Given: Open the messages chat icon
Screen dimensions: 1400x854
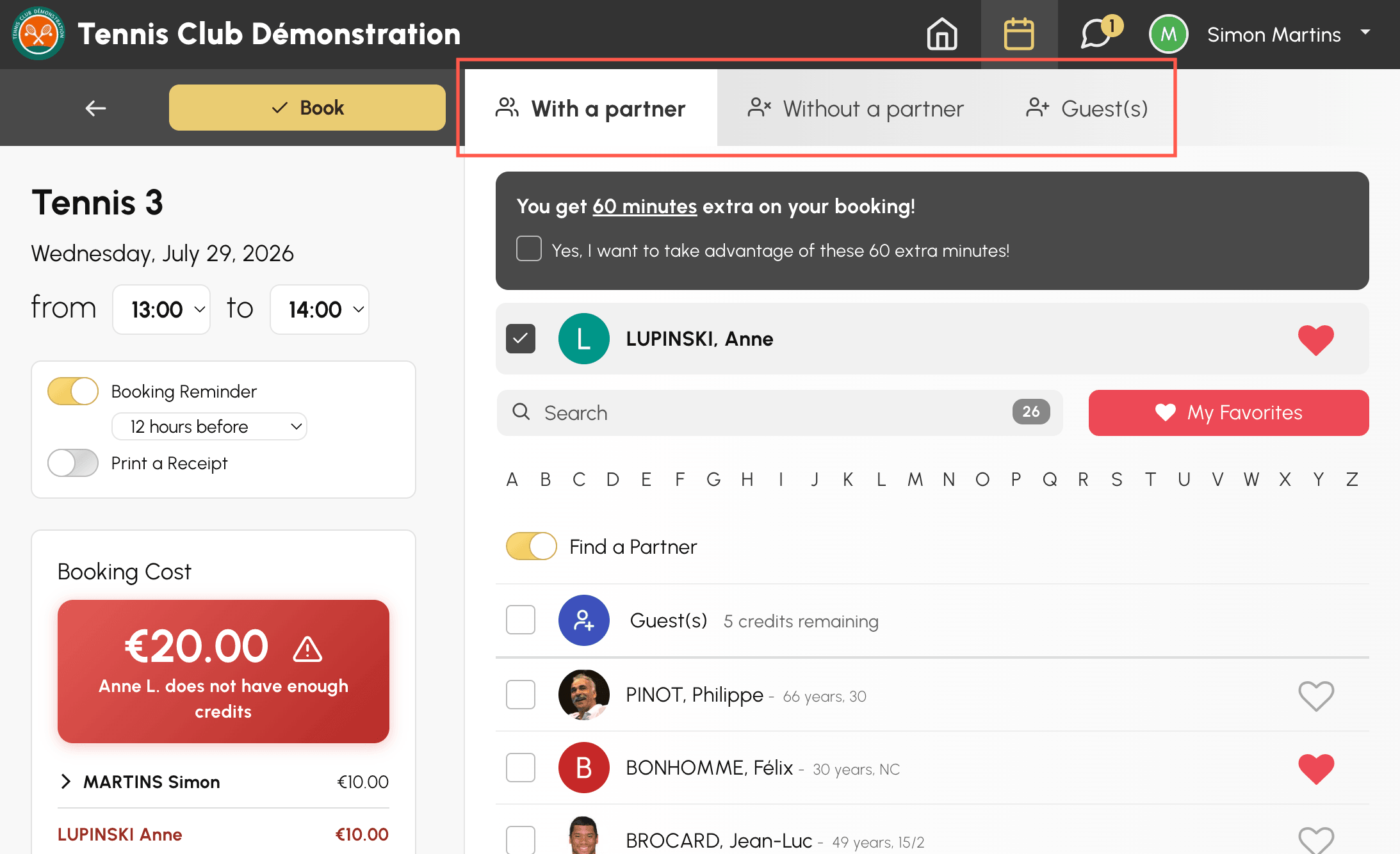Looking at the screenshot, I should coord(1096,35).
